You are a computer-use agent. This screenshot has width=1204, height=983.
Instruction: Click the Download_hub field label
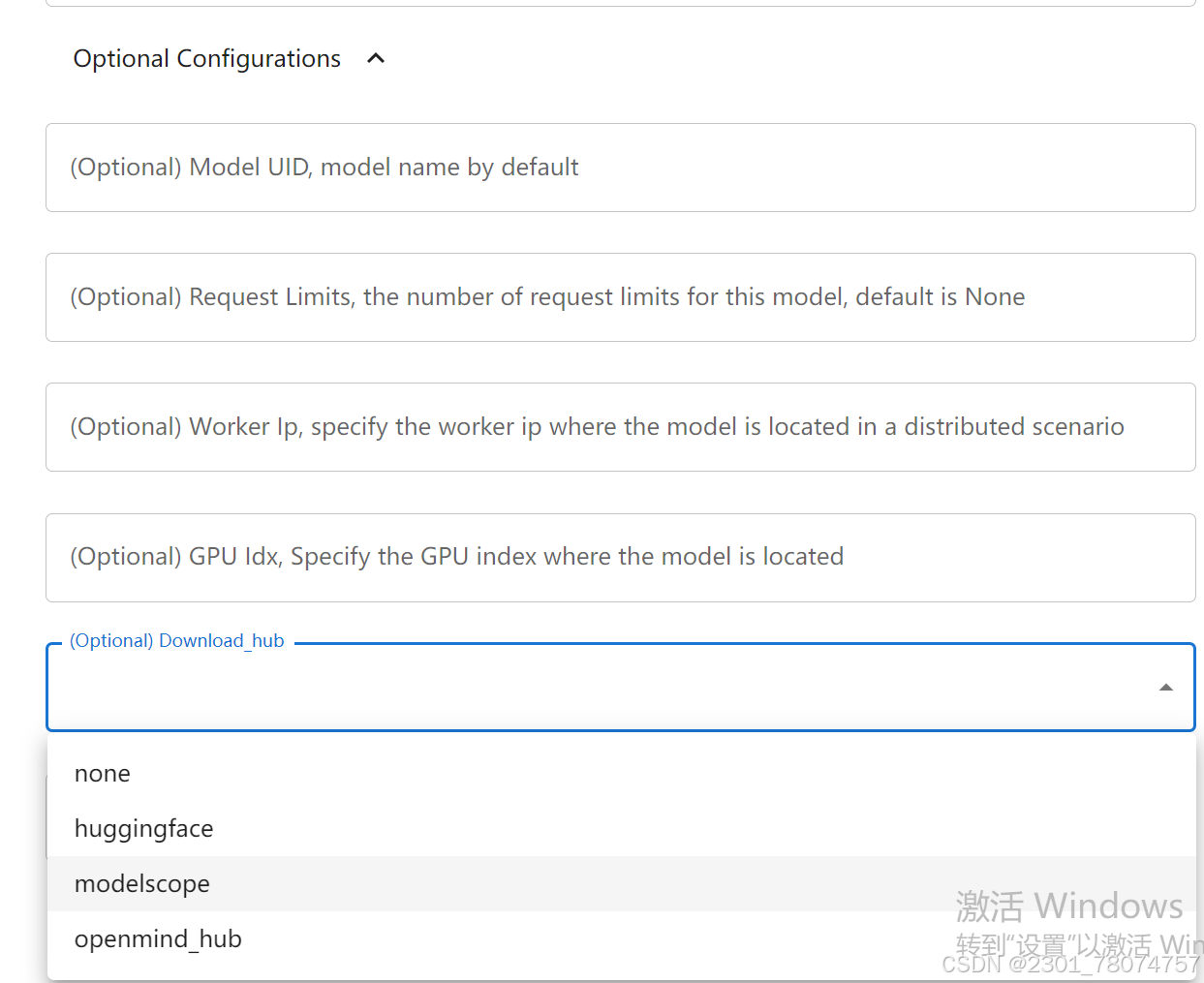click(175, 640)
